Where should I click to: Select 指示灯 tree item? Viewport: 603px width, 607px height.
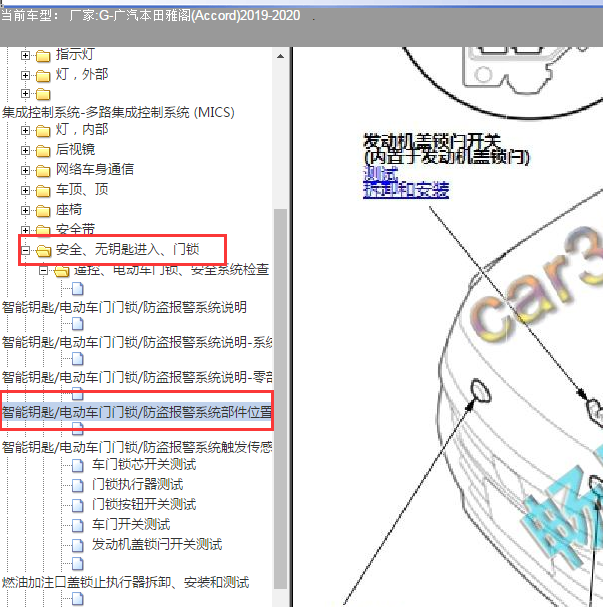(75, 54)
